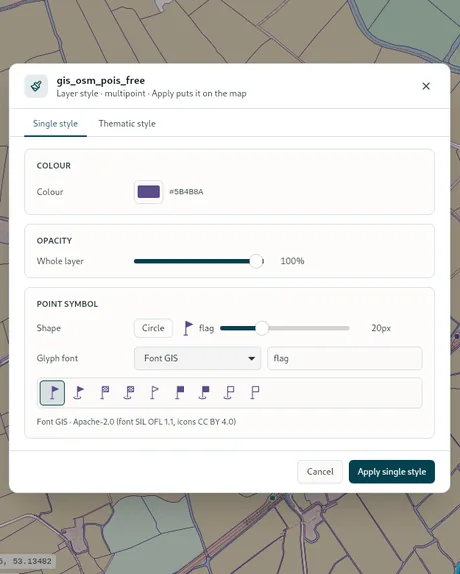Focus the flag glyph search field

tap(345, 358)
